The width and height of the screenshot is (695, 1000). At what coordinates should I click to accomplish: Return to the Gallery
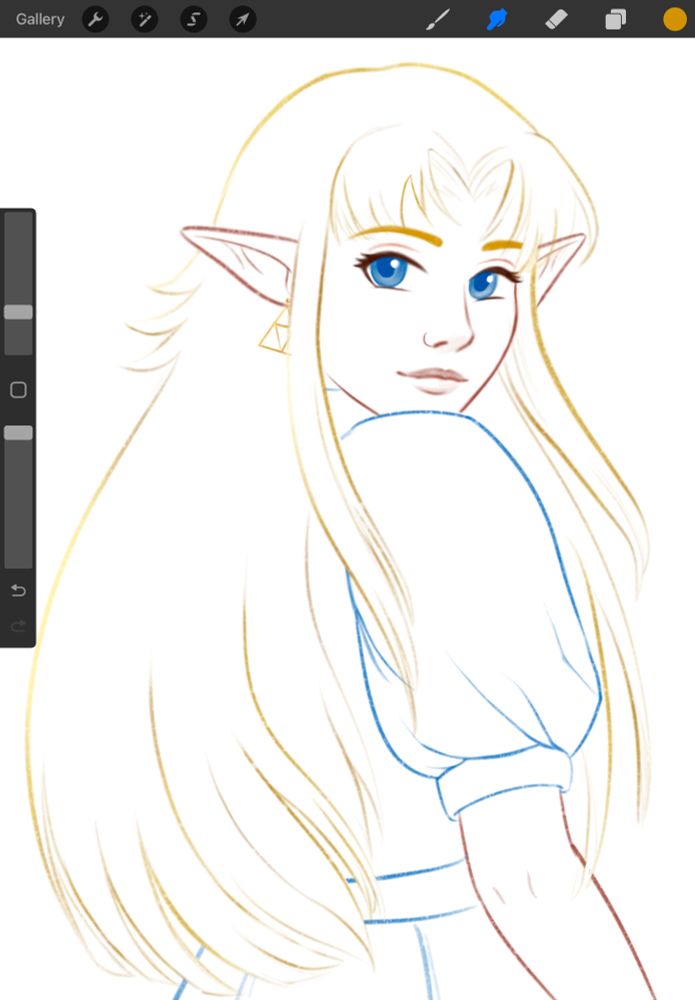coord(40,19)
